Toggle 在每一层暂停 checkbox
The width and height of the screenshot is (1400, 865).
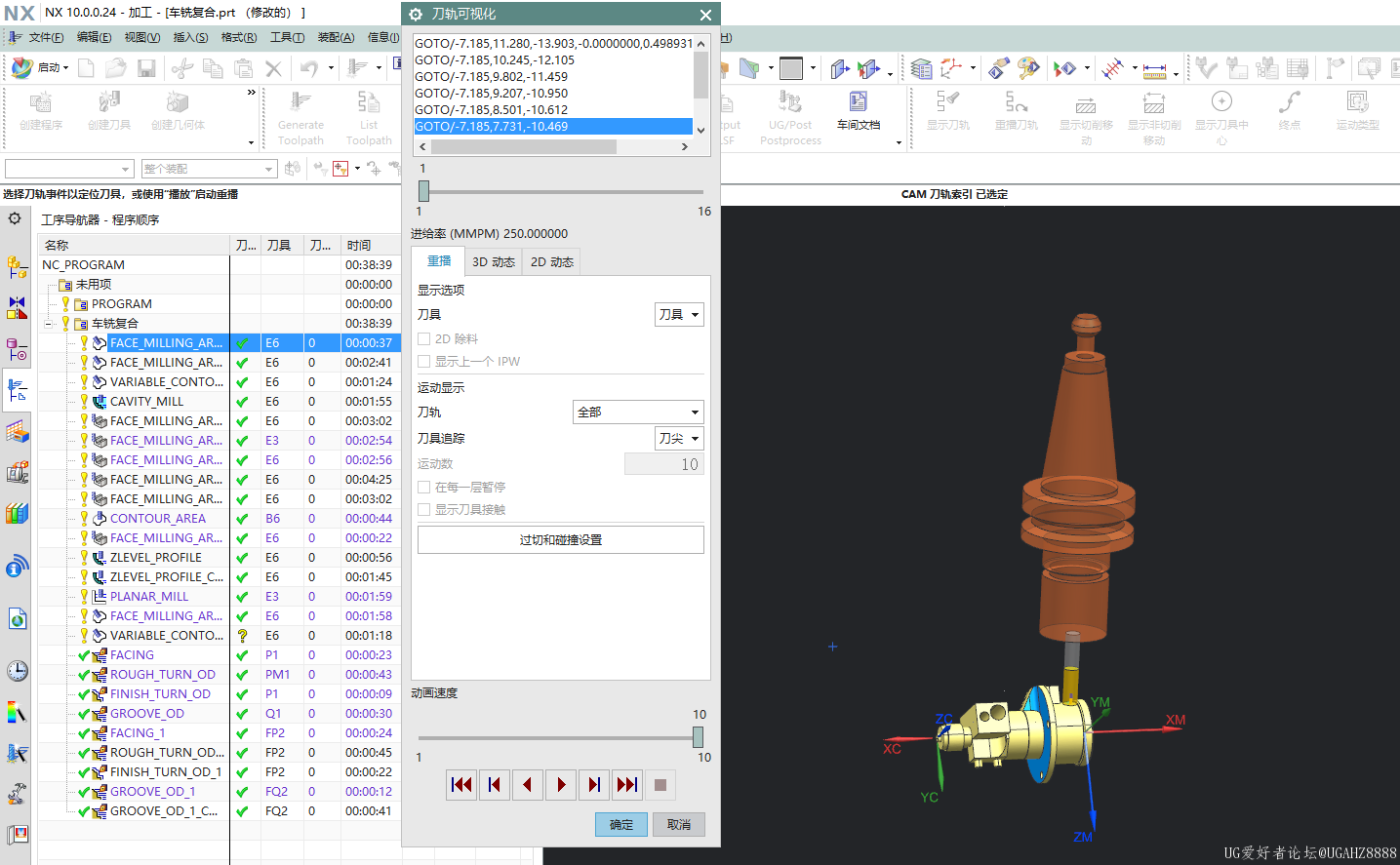424,487
